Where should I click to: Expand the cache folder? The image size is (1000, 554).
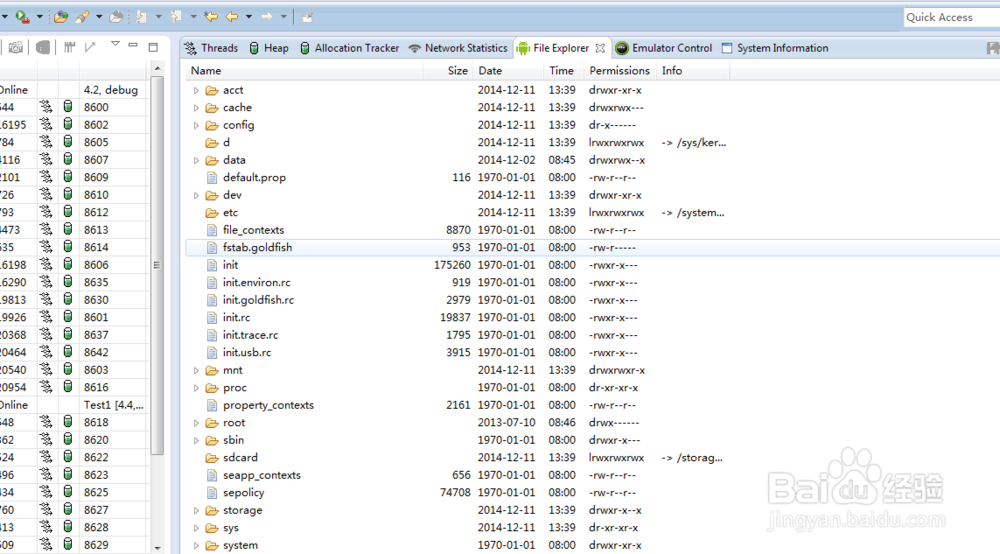point(196,108)
